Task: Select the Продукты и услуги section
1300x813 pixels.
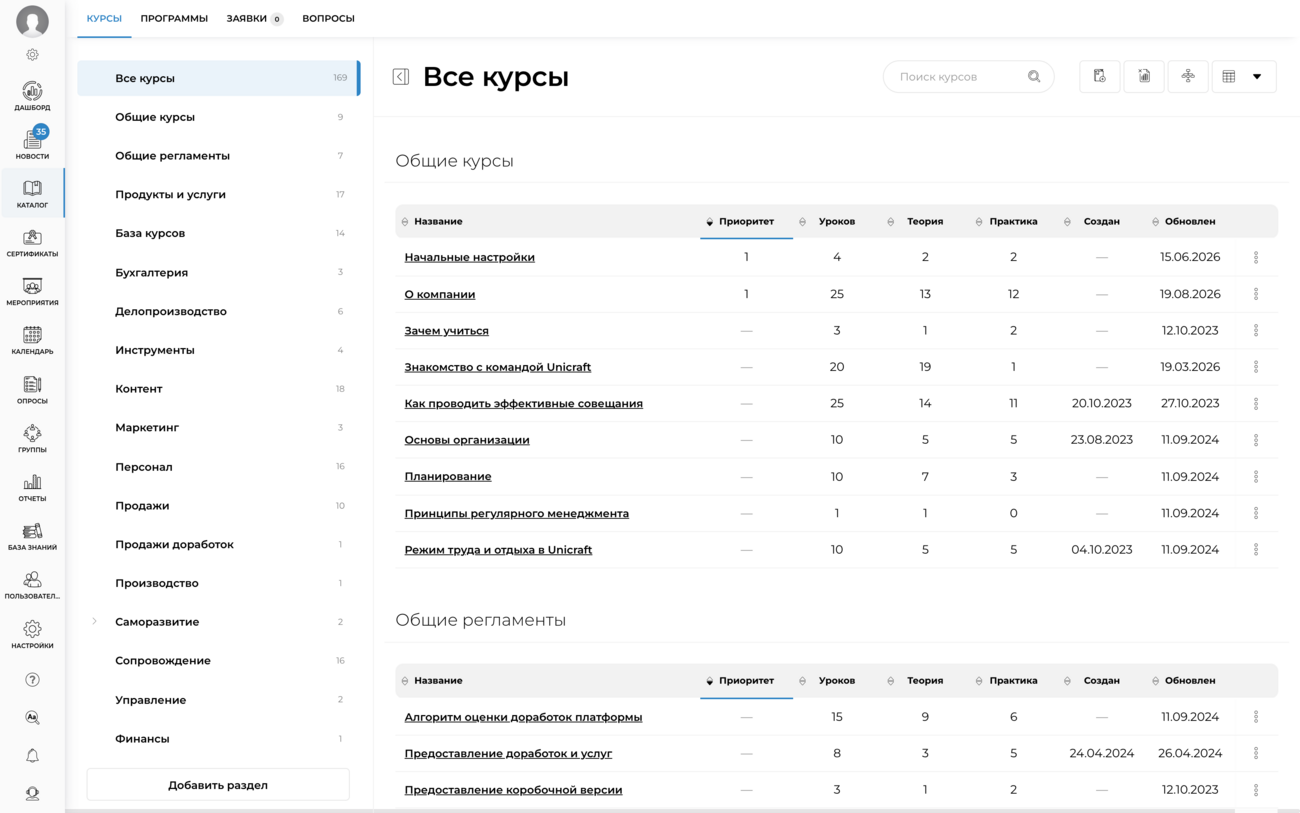Action: pos(218,195)
